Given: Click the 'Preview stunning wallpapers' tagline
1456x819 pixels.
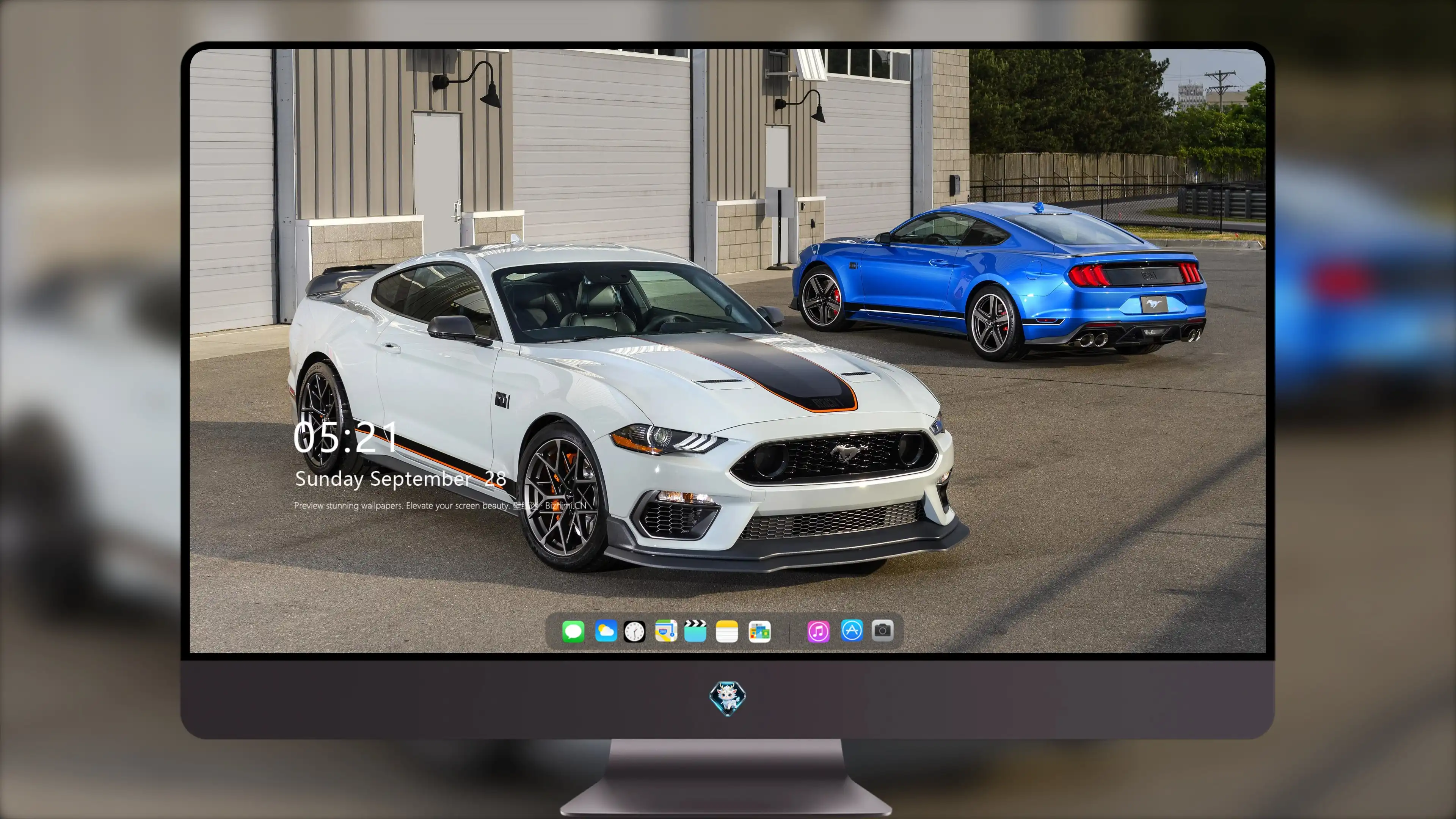Looking at the screenshot, I should pyautogui.click(x=441, y=505).
